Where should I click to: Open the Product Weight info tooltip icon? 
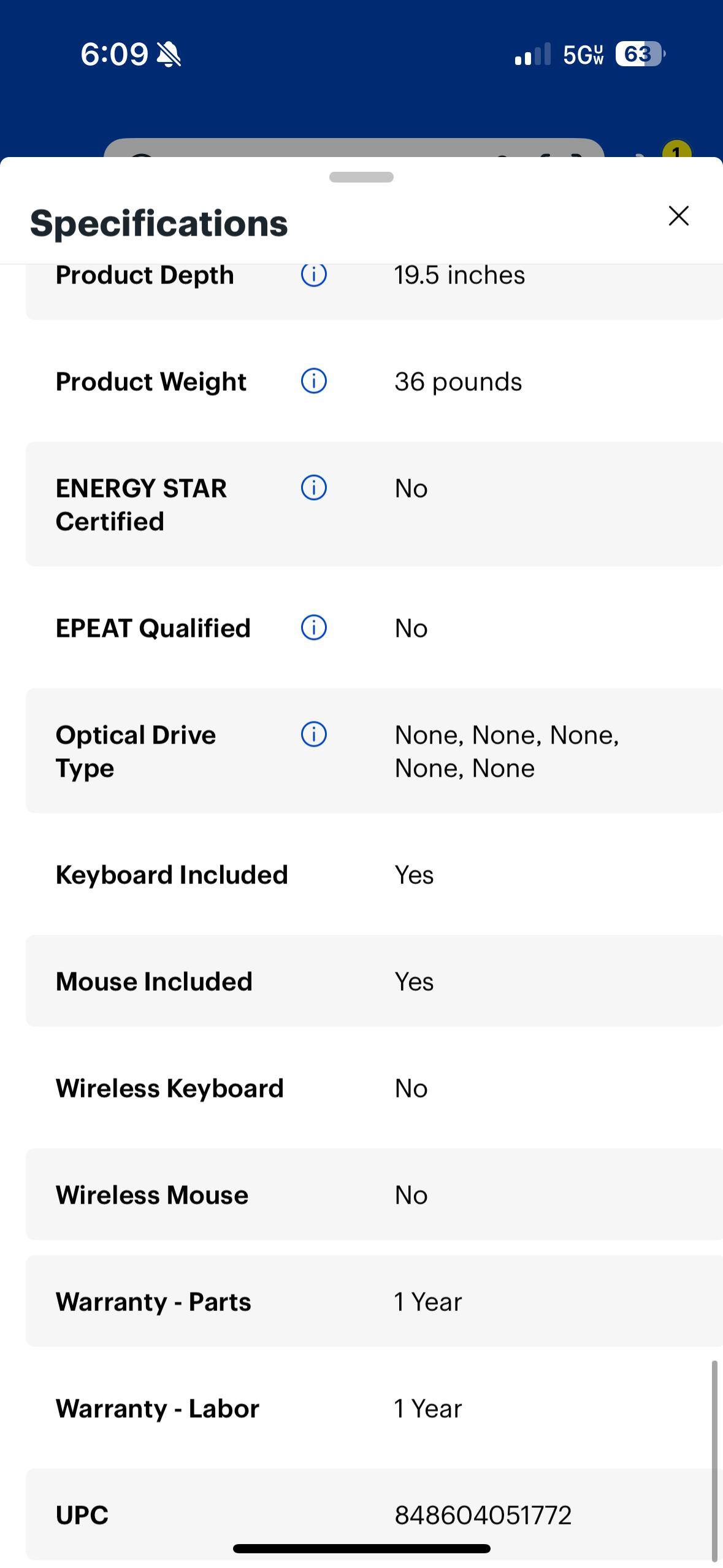pyautogui.click(x=313, y=381)
